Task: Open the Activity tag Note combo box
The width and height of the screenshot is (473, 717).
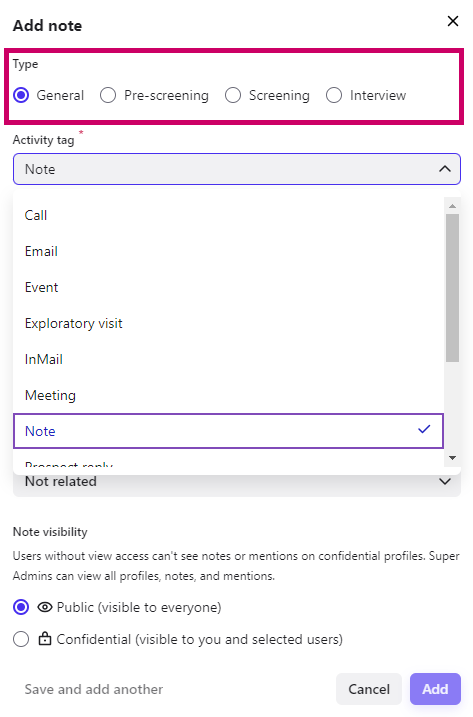Action: (236, 169)
